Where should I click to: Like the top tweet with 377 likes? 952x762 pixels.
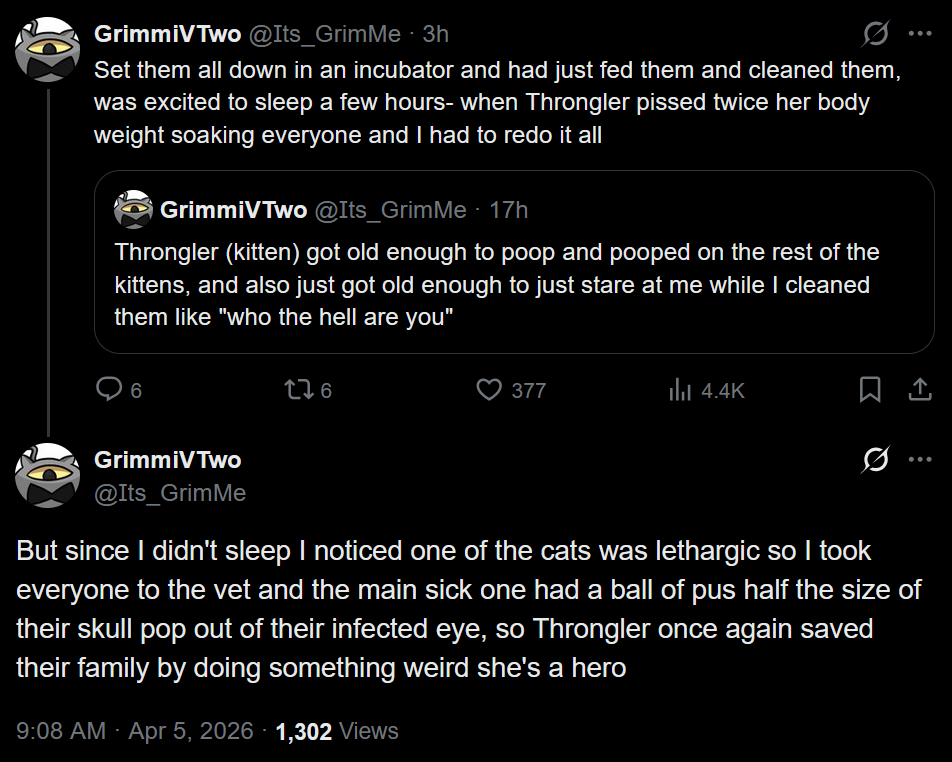tap(511, 390)
